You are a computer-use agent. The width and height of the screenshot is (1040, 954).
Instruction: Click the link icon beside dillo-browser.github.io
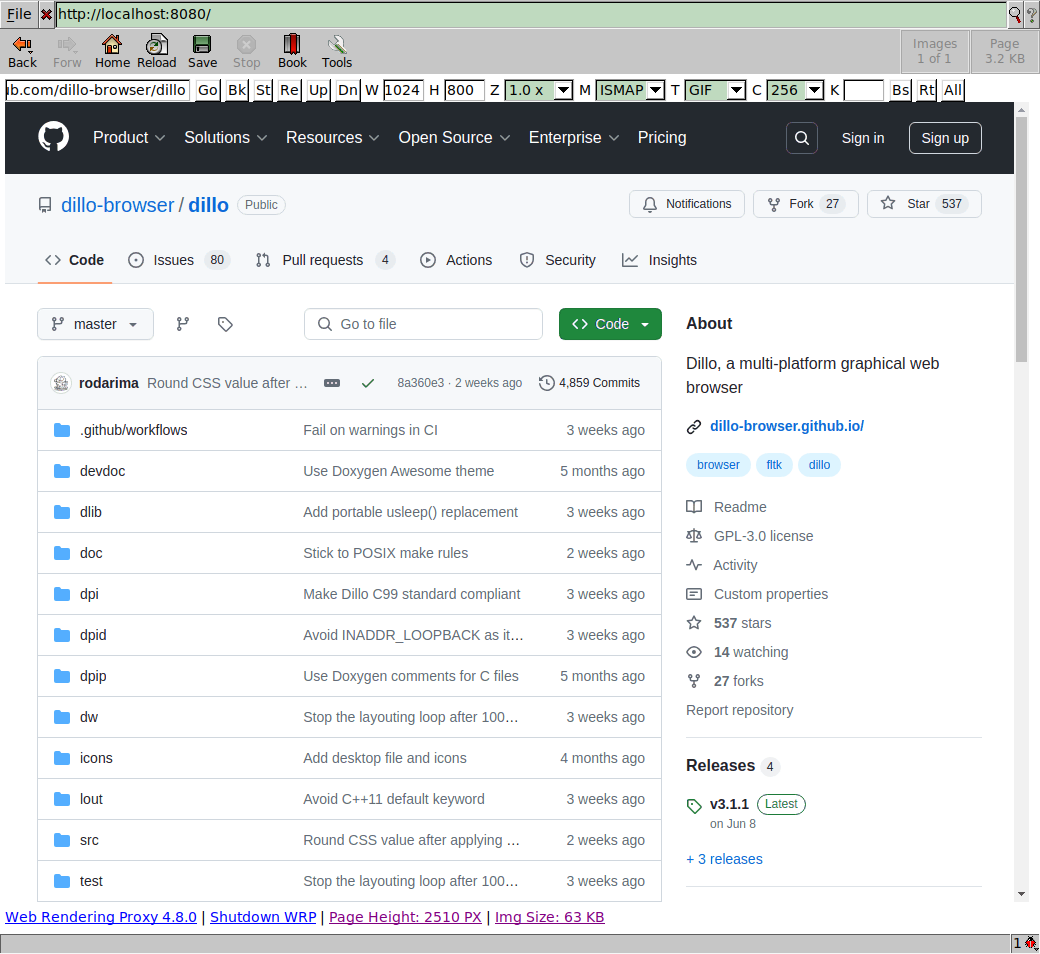tap(694, 427)
